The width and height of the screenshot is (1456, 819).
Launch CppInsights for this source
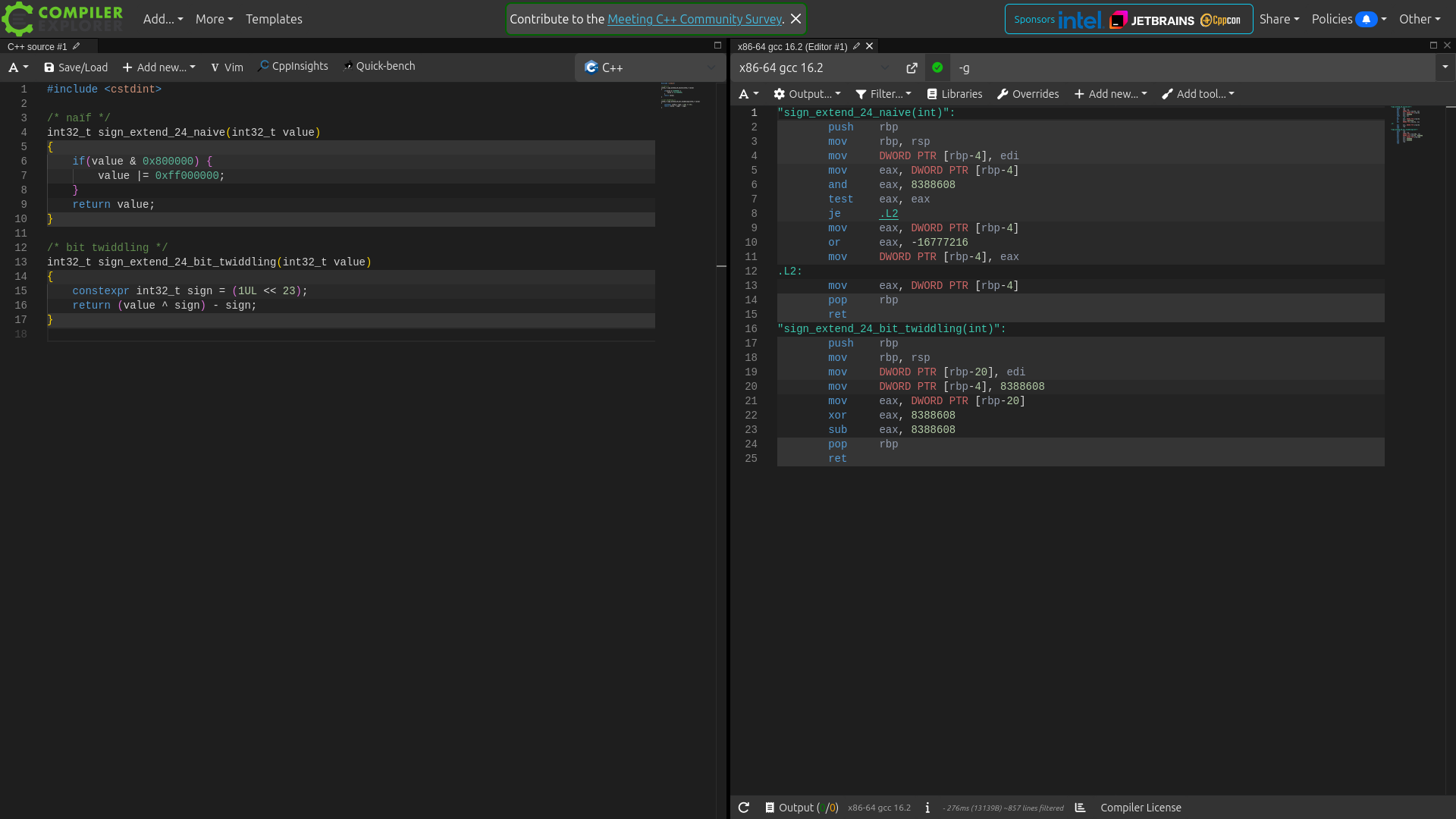[293, 67]
